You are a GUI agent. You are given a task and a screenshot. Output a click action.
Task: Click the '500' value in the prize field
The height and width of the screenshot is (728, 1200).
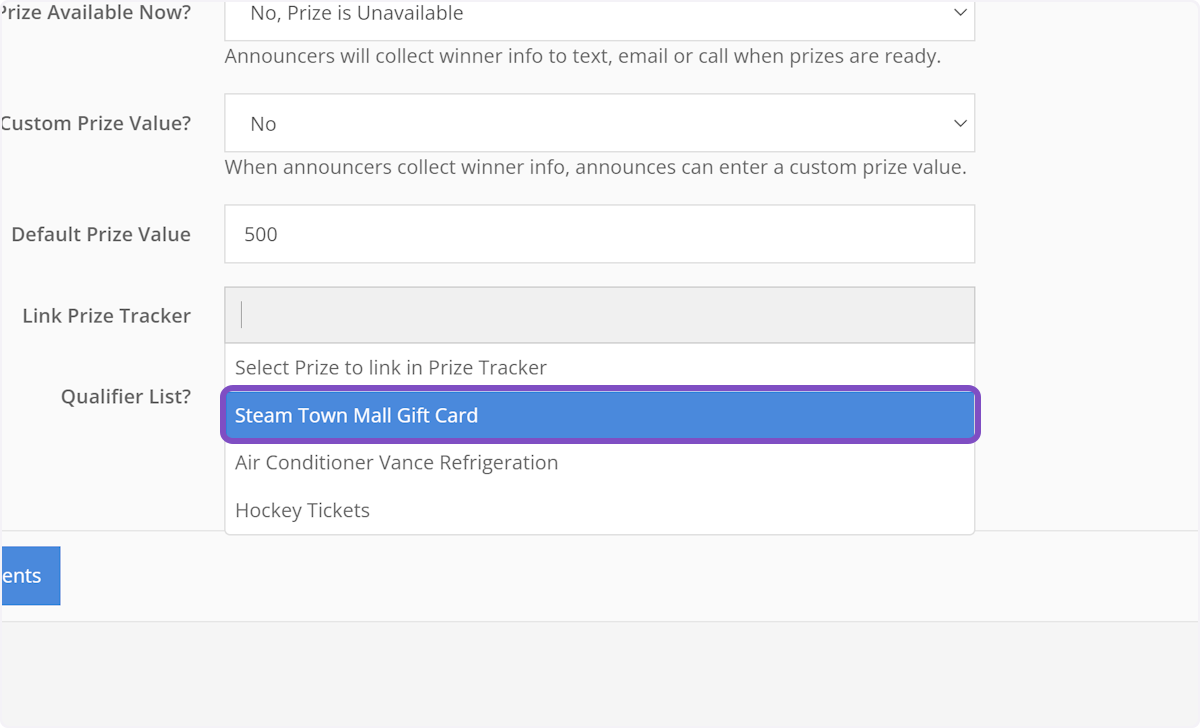(261, 234)
